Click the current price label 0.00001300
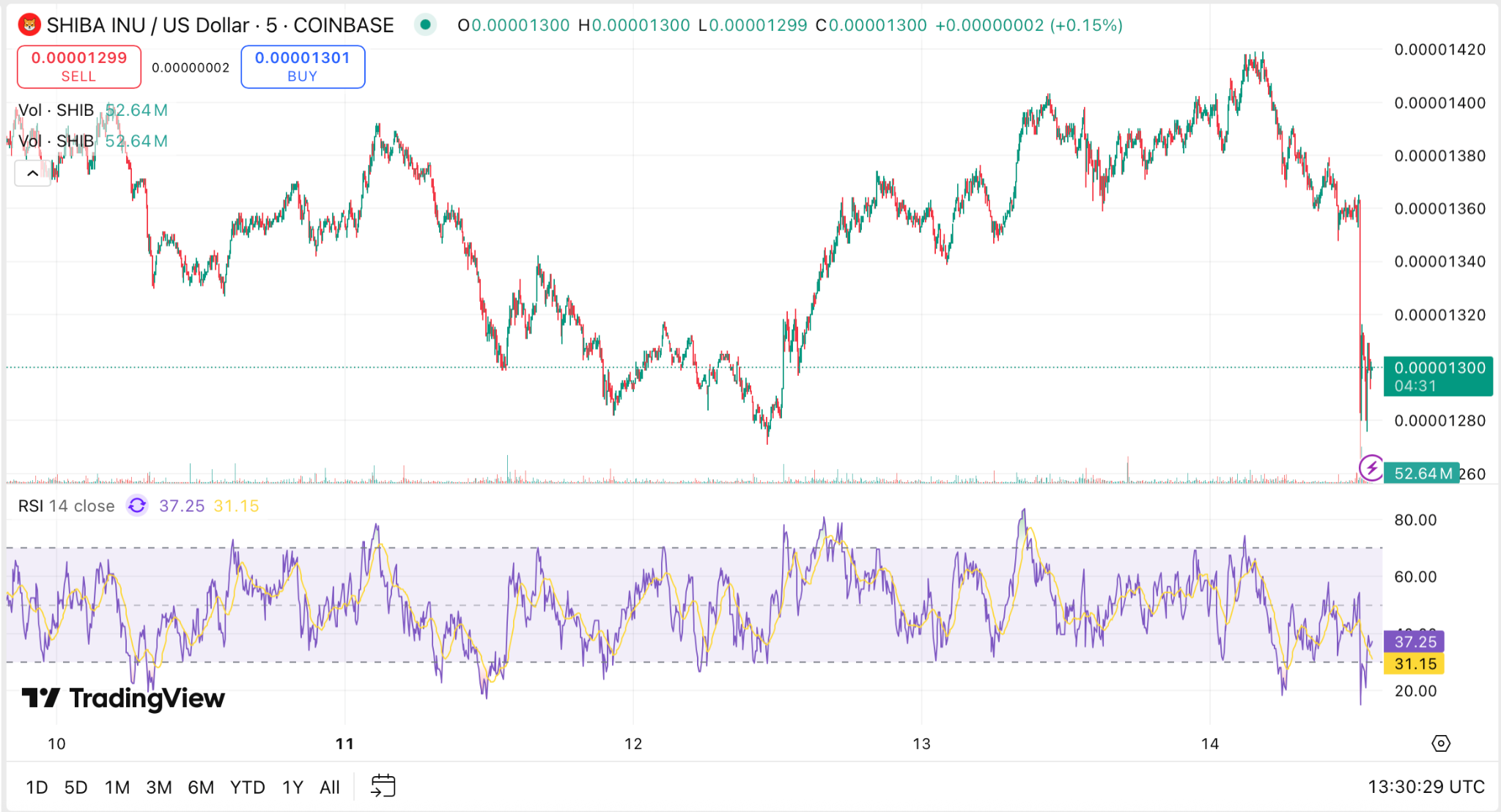 [1438, 377]
